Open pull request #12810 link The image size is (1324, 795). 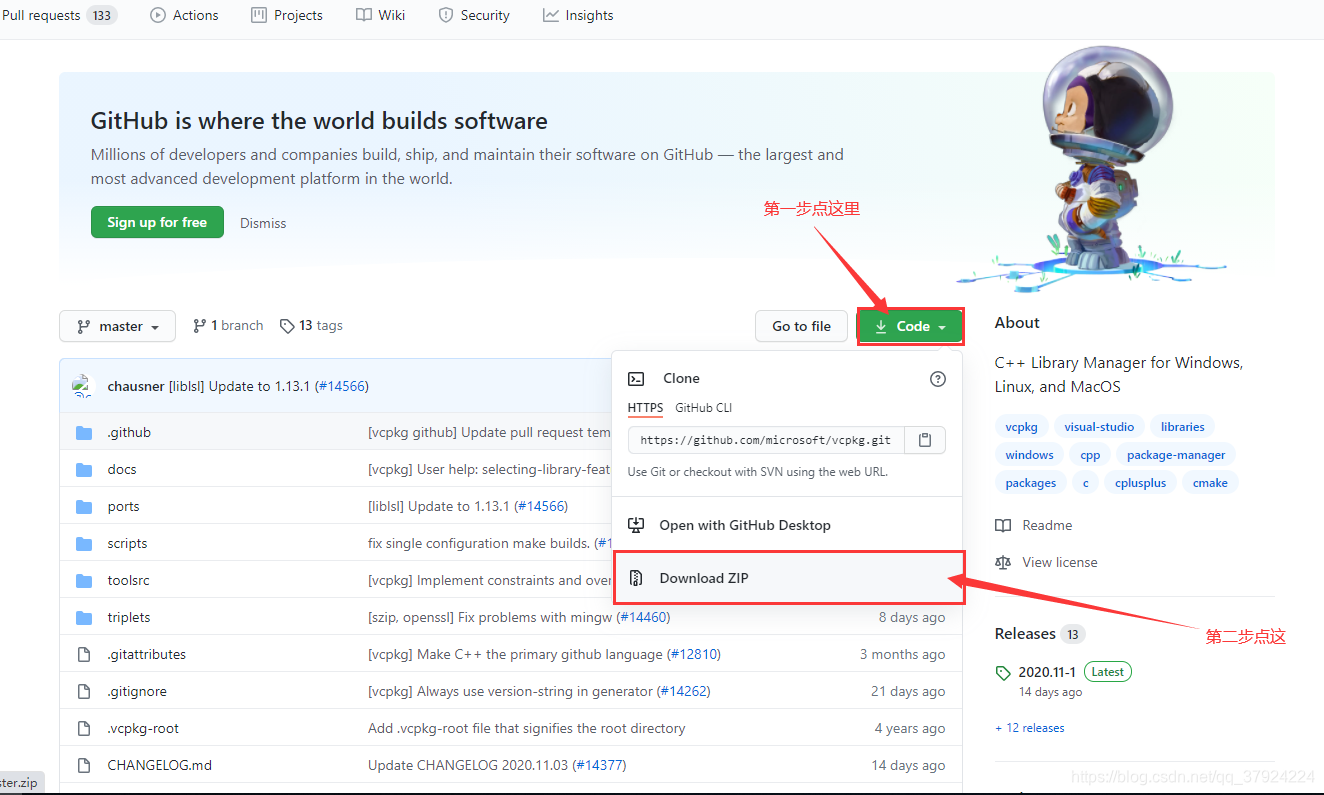(x=694, y=654)
